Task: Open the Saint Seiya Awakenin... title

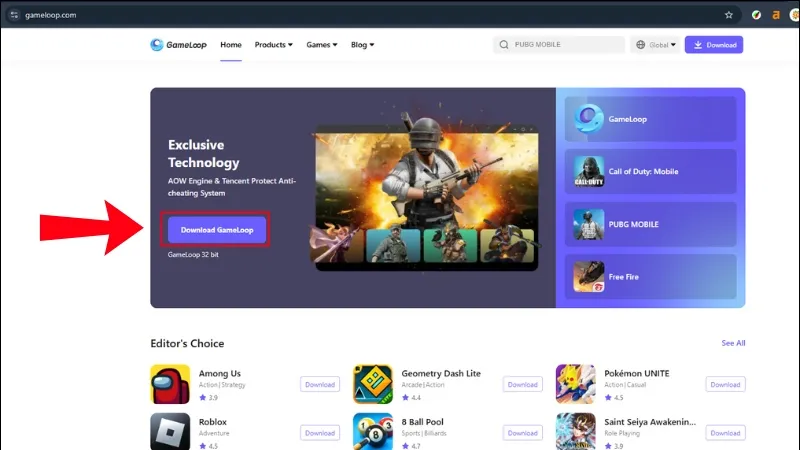Action: pos(649,422)
